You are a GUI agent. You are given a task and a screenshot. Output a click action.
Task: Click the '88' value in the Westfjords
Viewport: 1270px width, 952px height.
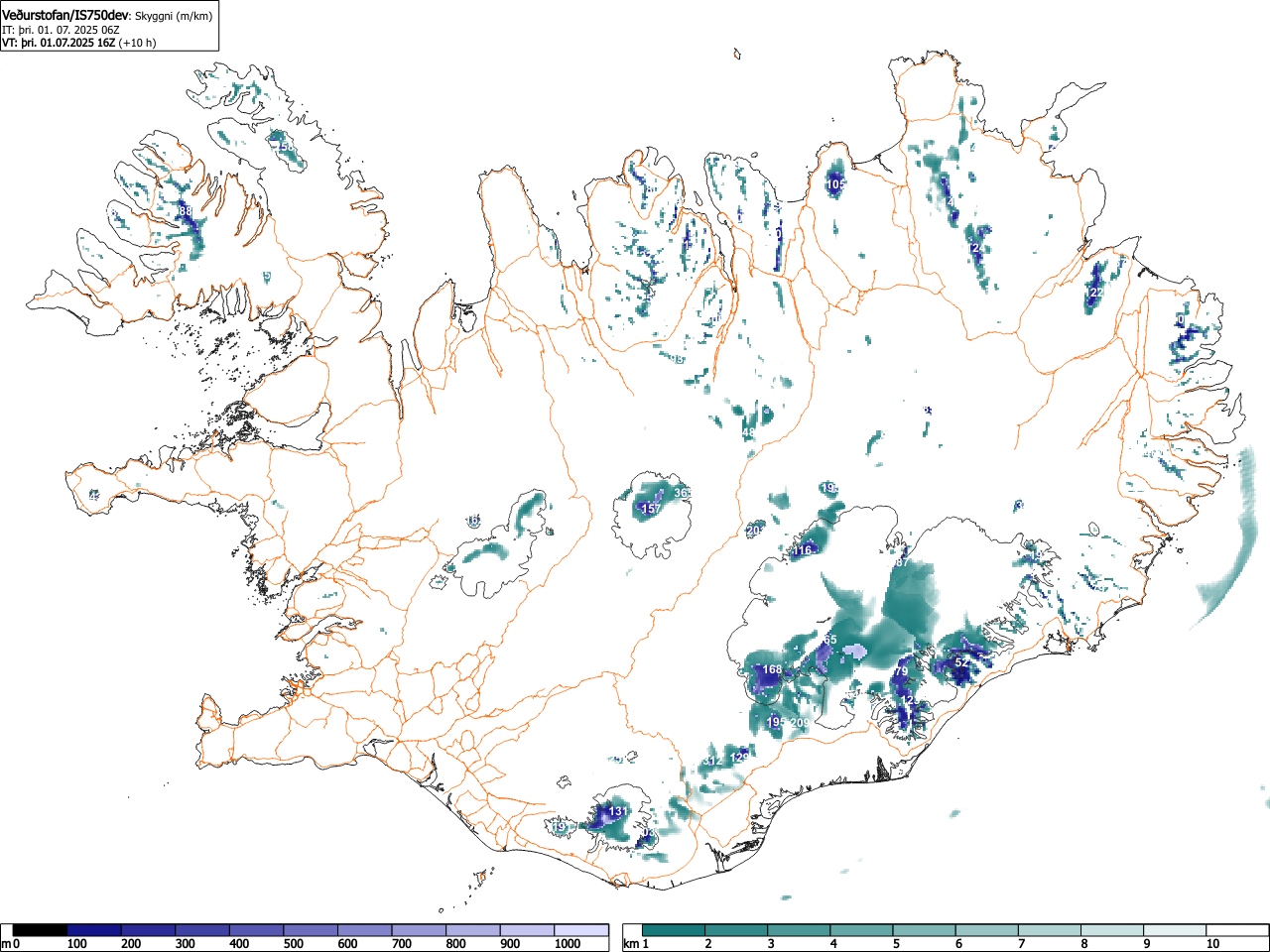185,211
